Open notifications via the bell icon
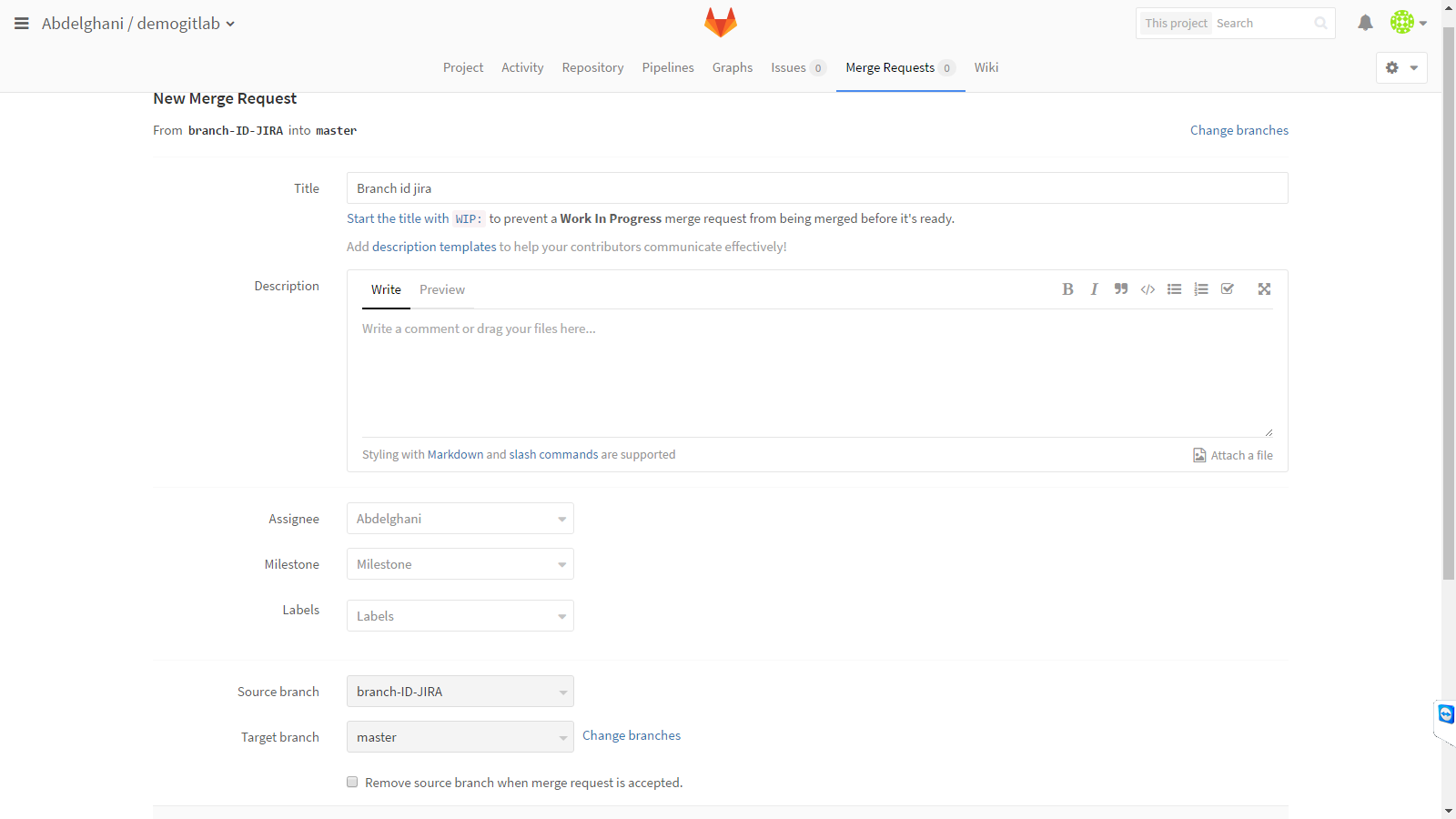 pos(1365,24)
